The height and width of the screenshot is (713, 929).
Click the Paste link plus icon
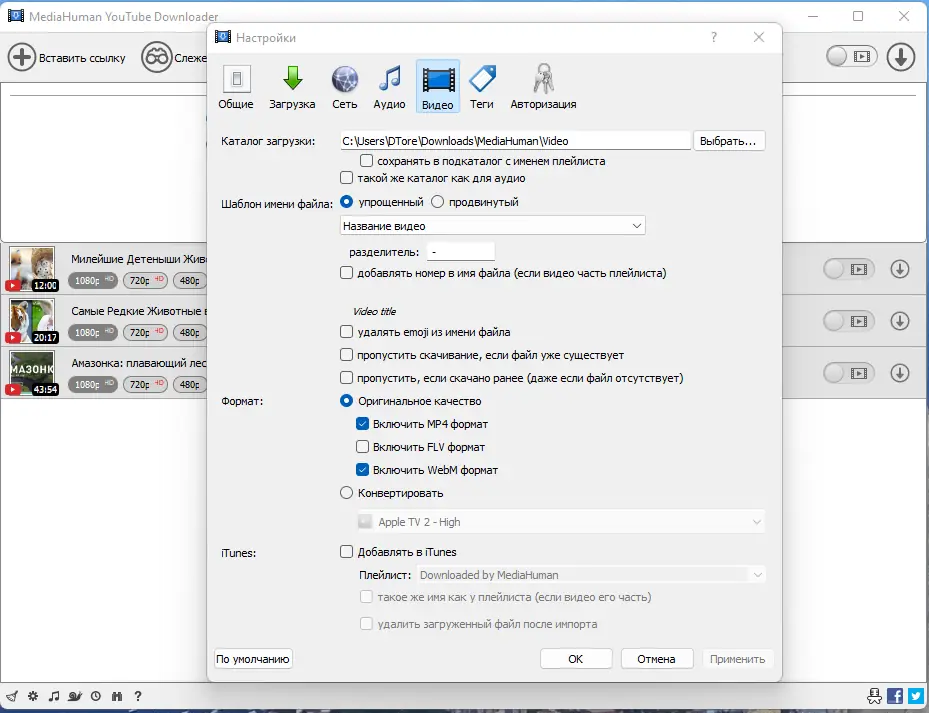(22, 57)
